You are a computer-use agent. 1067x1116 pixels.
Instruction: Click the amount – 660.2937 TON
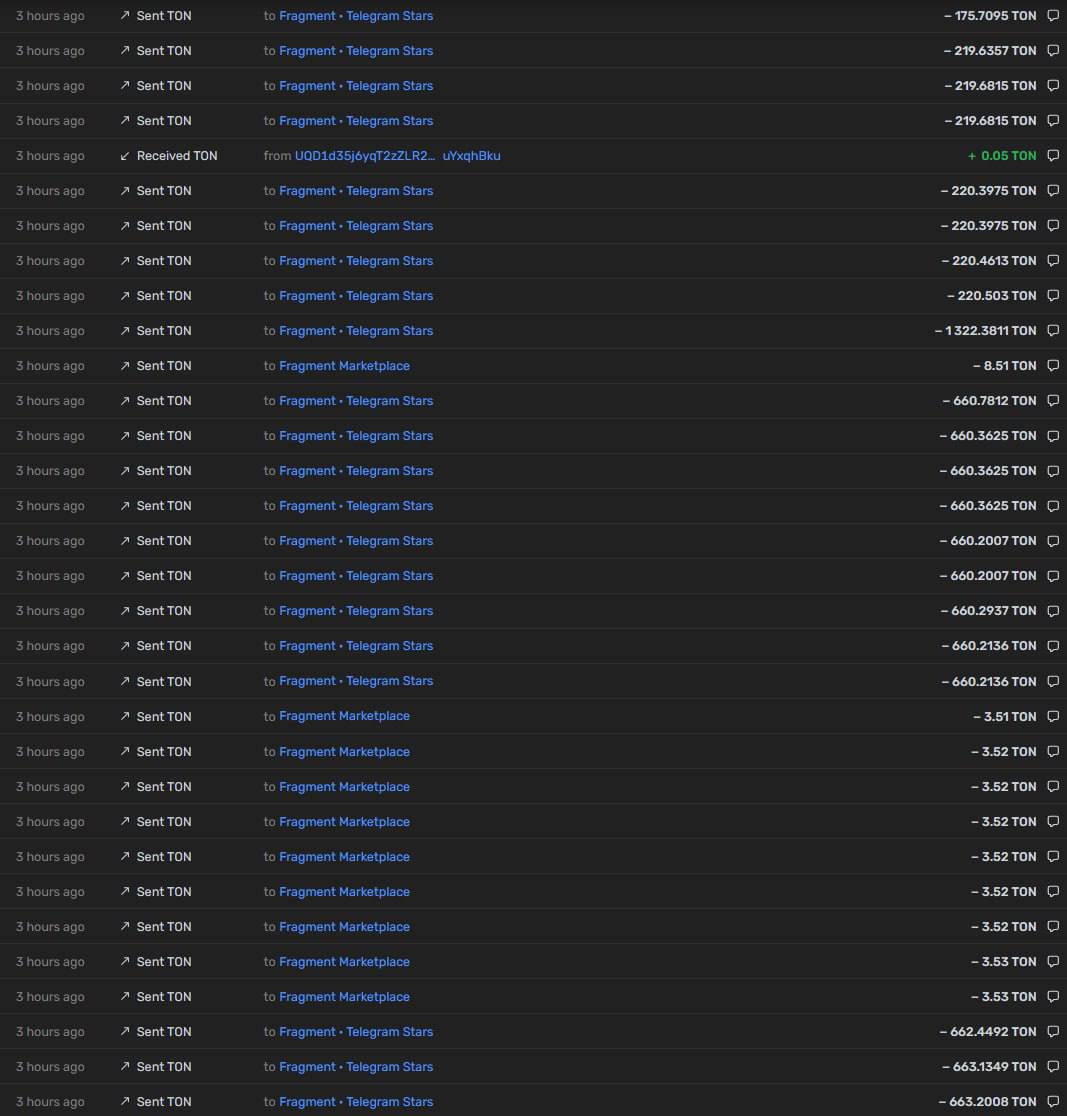989,611
